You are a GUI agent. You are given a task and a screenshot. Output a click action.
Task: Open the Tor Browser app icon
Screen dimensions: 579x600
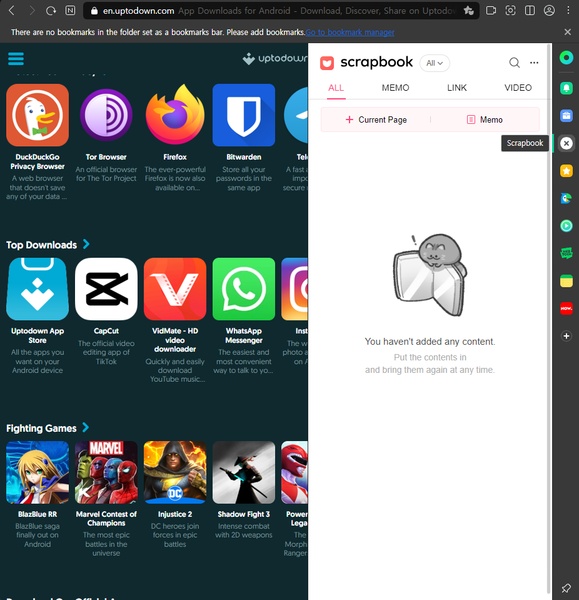[106, 115]
